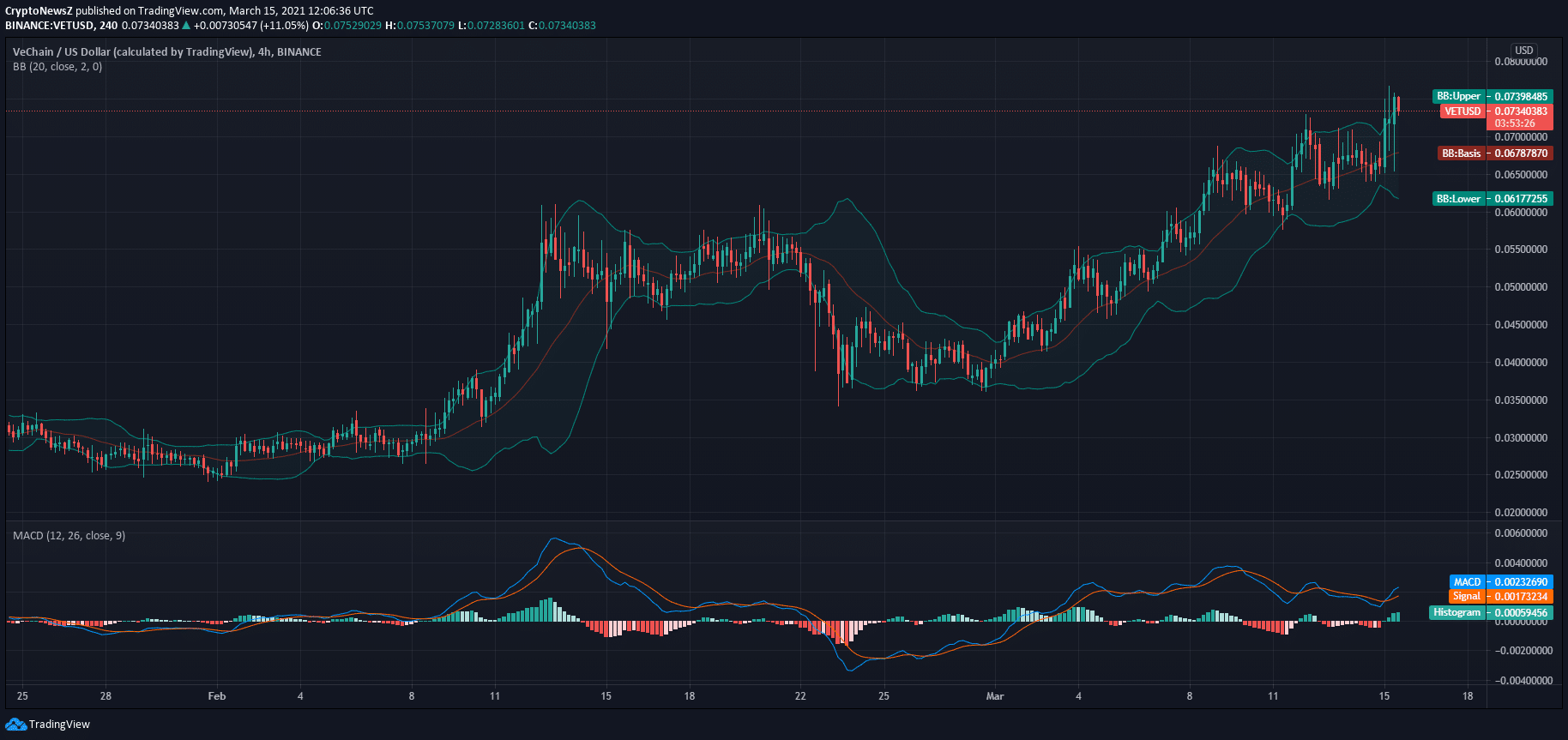1568x740 pixels.
Task: Click the TradingView cloud logo icon
Action: coord(16,725)
